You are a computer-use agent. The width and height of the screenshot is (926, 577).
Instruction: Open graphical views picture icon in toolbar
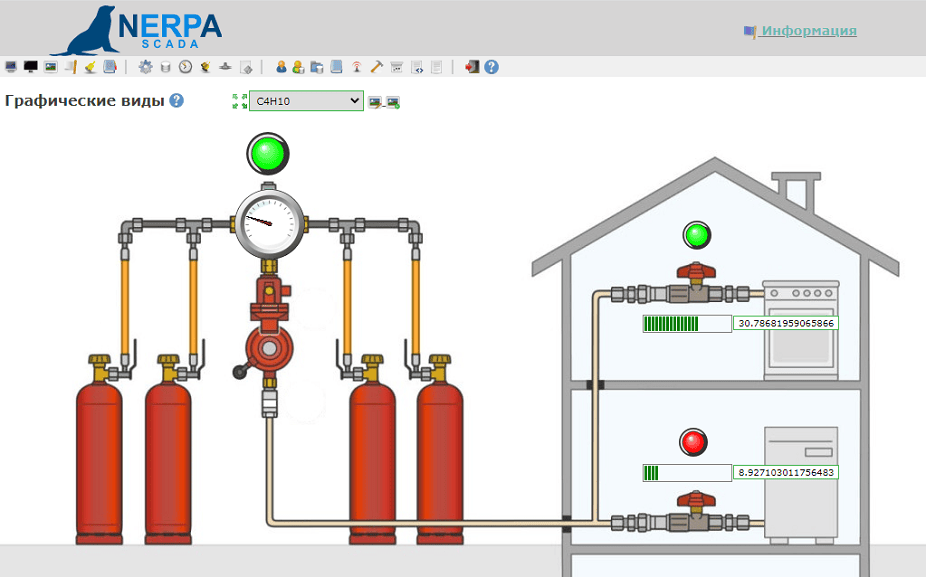[x=51, y=67]
